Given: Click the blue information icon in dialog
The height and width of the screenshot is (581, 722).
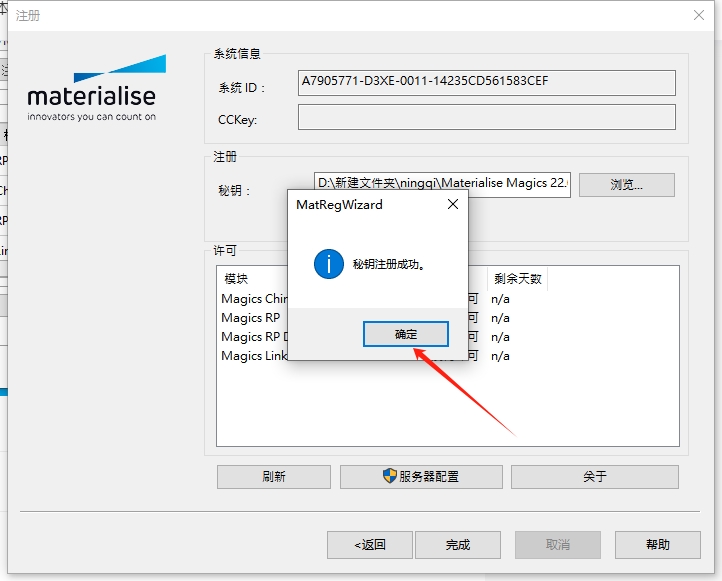Looking at the screenshot, I should (x=329, y=264).
